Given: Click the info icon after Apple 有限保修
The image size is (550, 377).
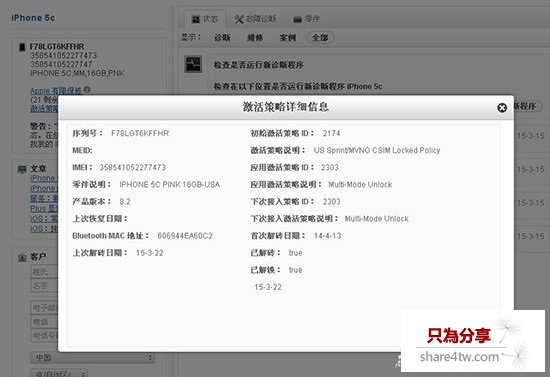Looking at the screenshot, I should (x=87, y=90).
